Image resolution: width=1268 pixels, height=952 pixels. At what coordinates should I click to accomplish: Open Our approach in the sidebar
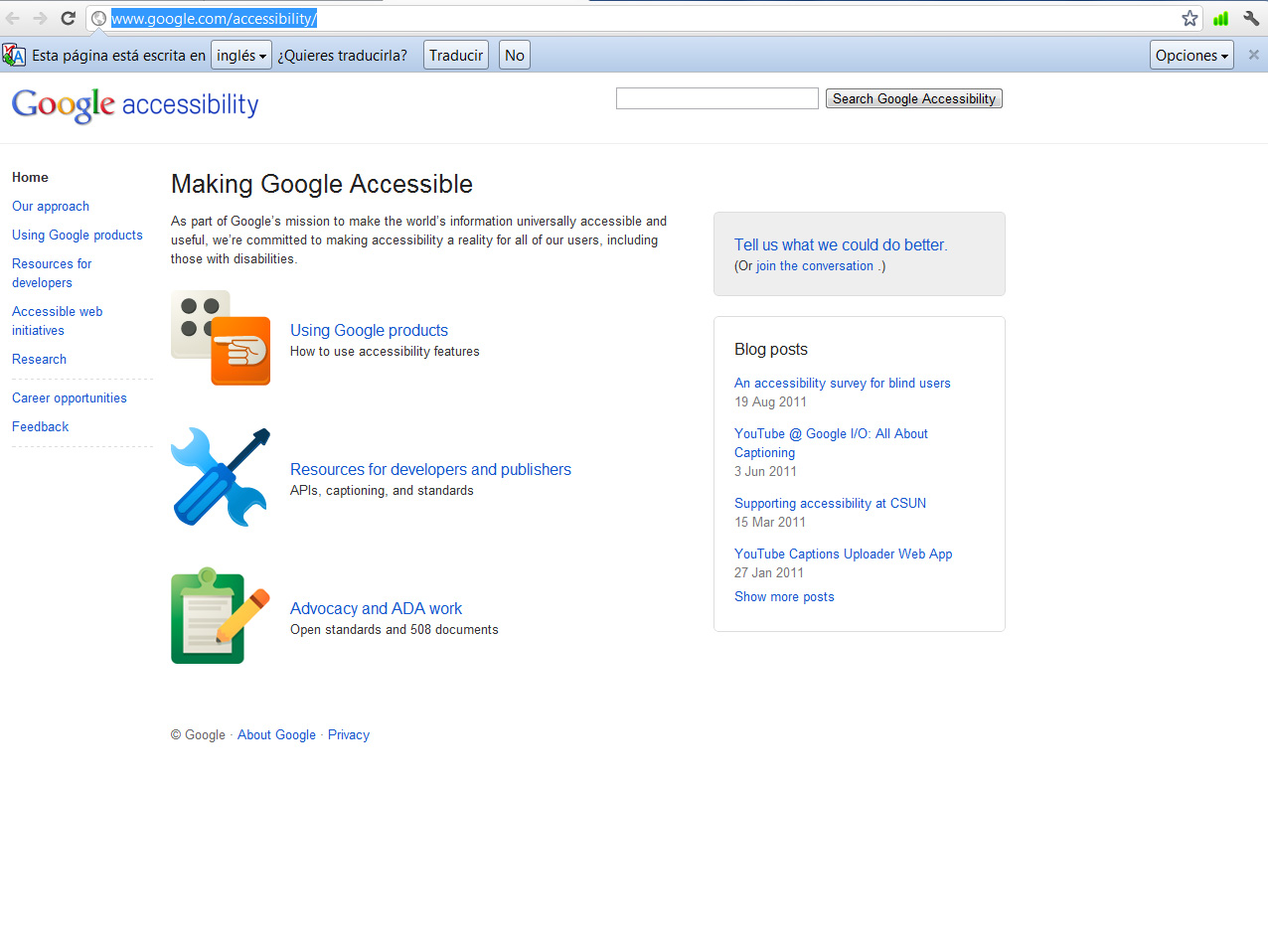point(51,206)
